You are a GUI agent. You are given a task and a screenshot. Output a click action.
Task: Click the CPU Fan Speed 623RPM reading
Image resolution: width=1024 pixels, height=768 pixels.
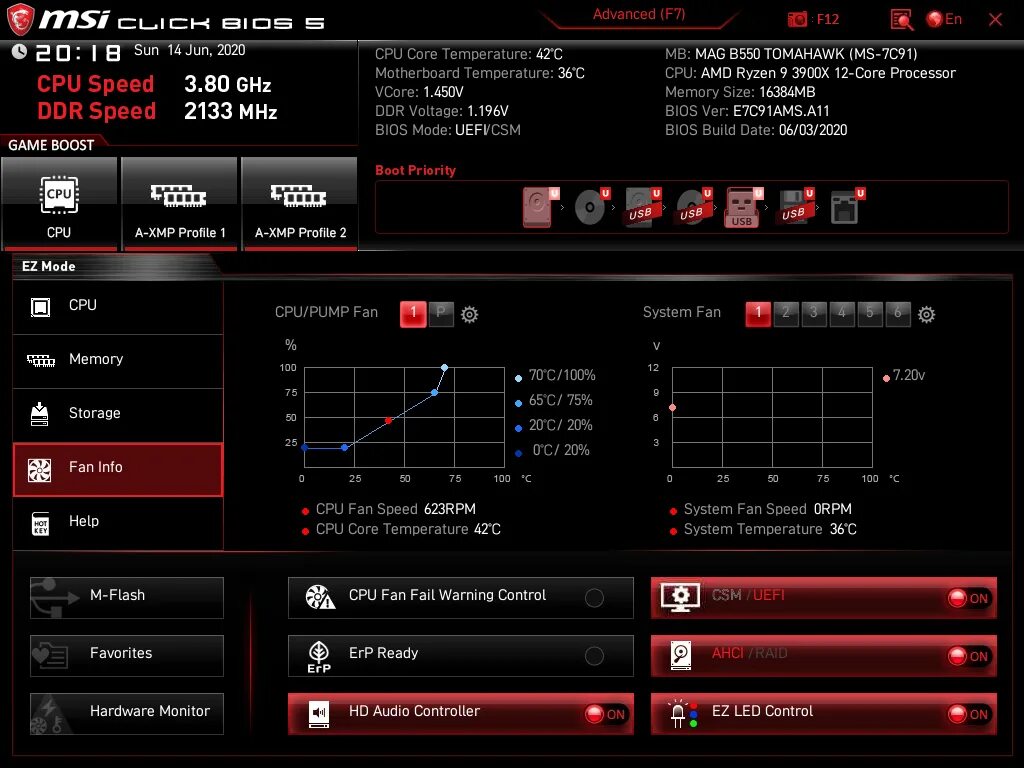click(396, 509)
